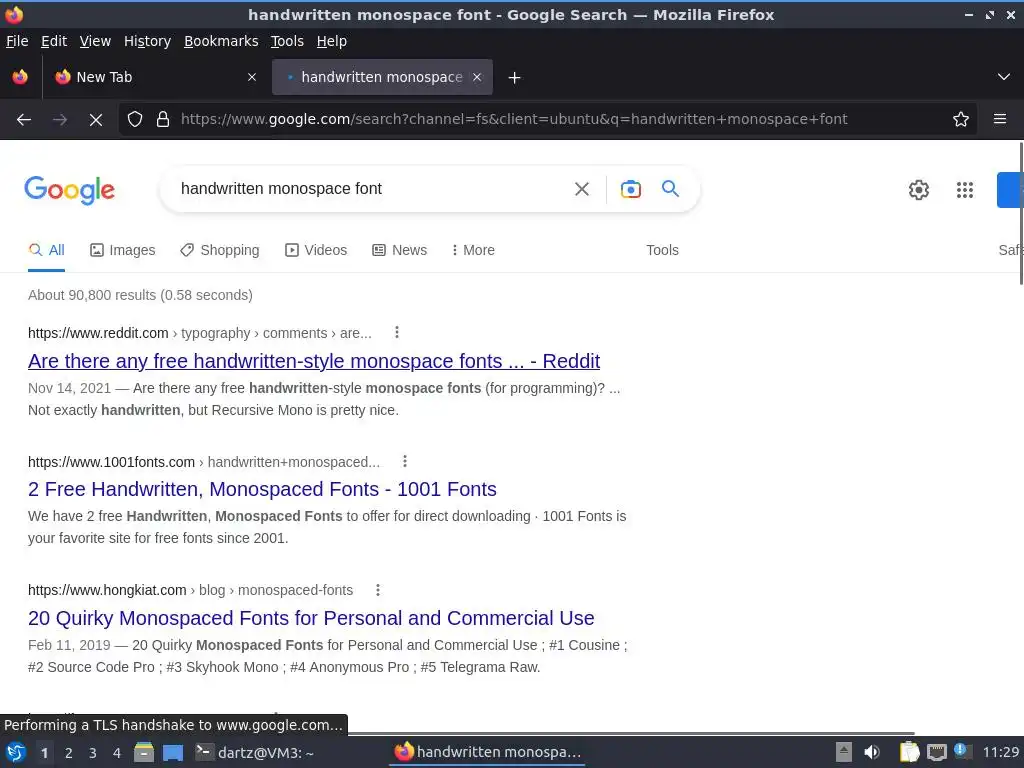The height and width of the screenshot is (768, 1024).
Task: Click the removable media tray icon
Action: [844, 752]
